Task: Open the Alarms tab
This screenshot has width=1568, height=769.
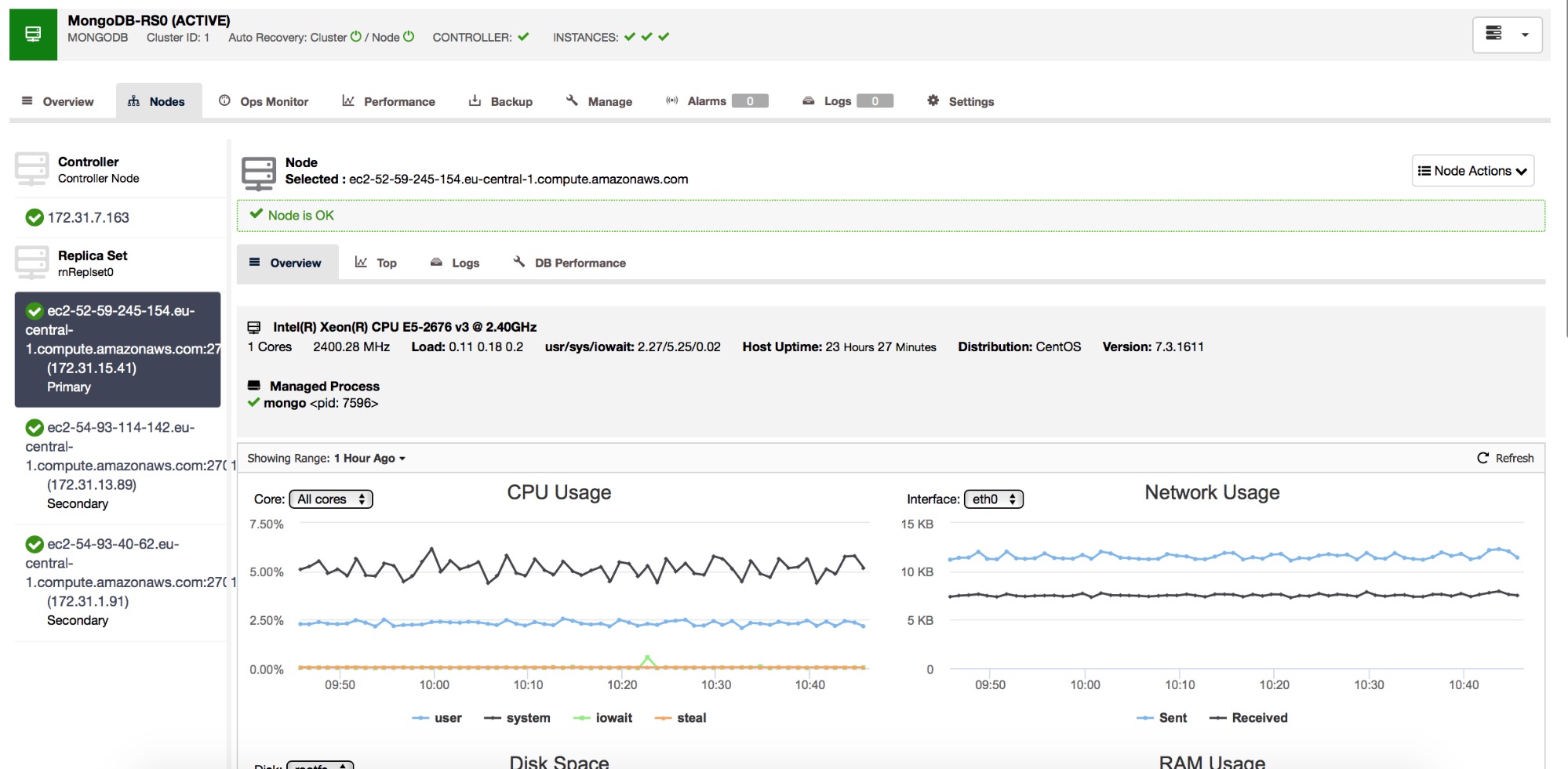Action: tap(716, 101)
